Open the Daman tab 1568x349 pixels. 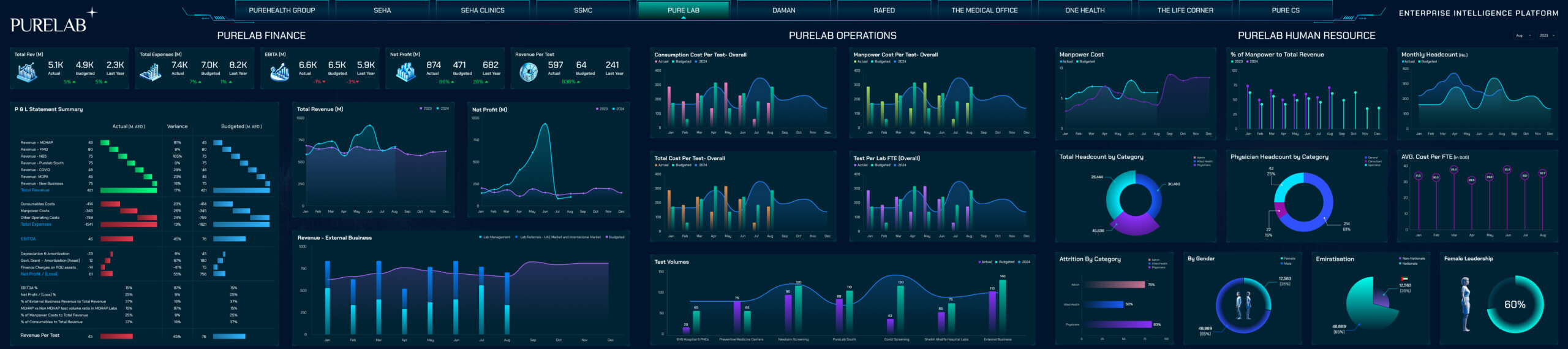tap(783, 10)
